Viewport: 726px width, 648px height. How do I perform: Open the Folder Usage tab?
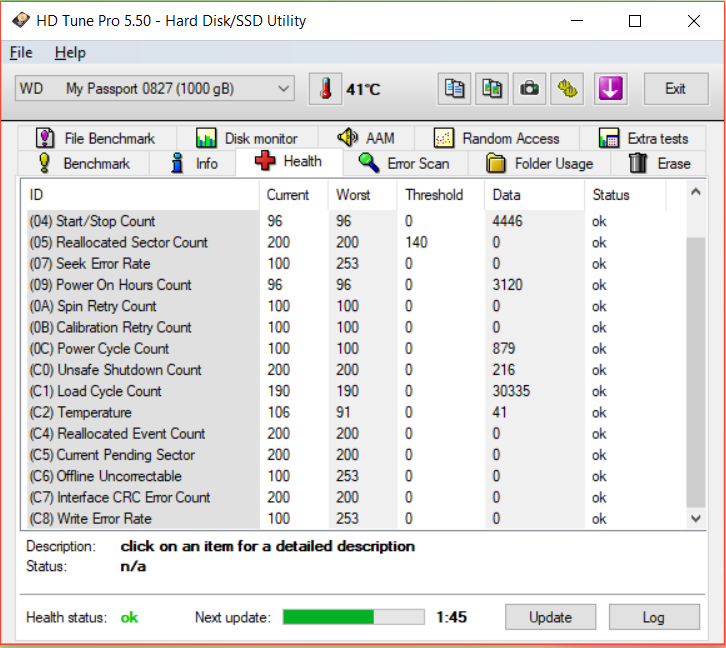(540, 163)
